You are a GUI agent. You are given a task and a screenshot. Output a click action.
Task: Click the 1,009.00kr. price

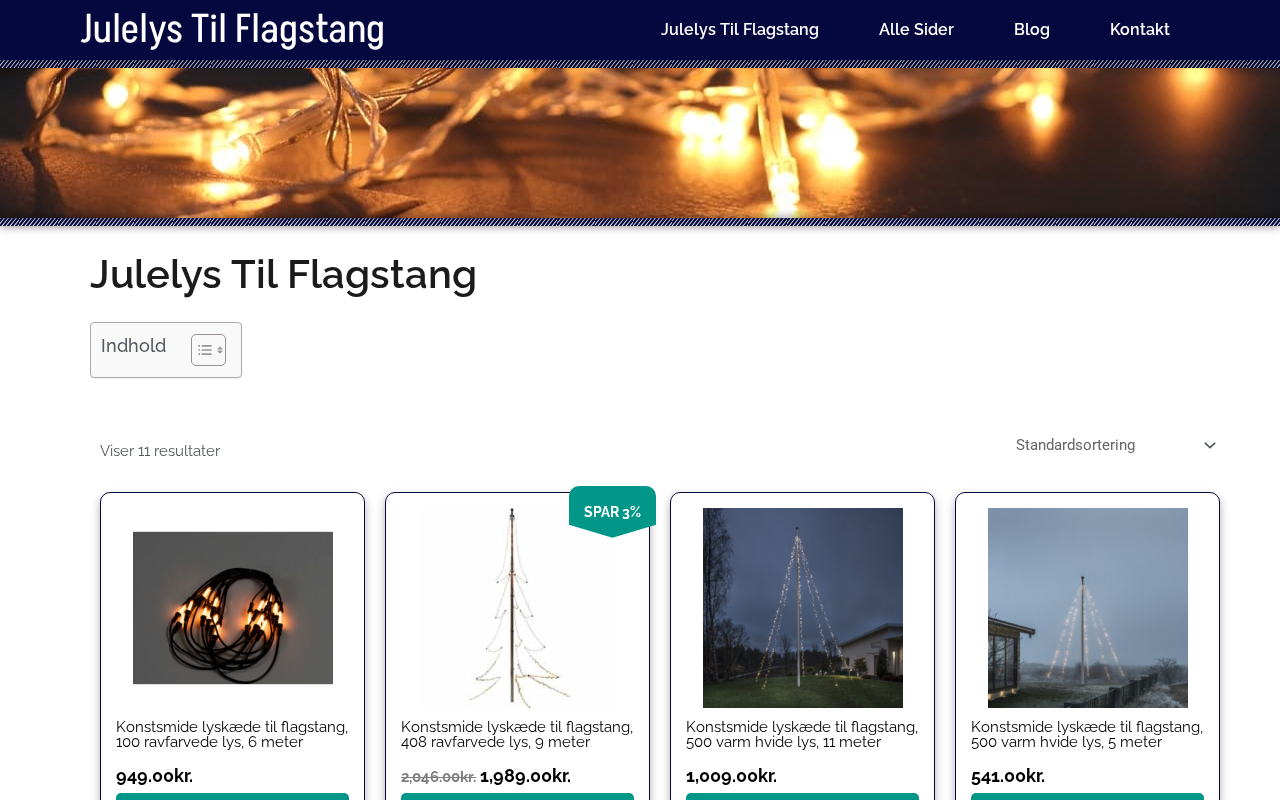(x=732, y=776)
